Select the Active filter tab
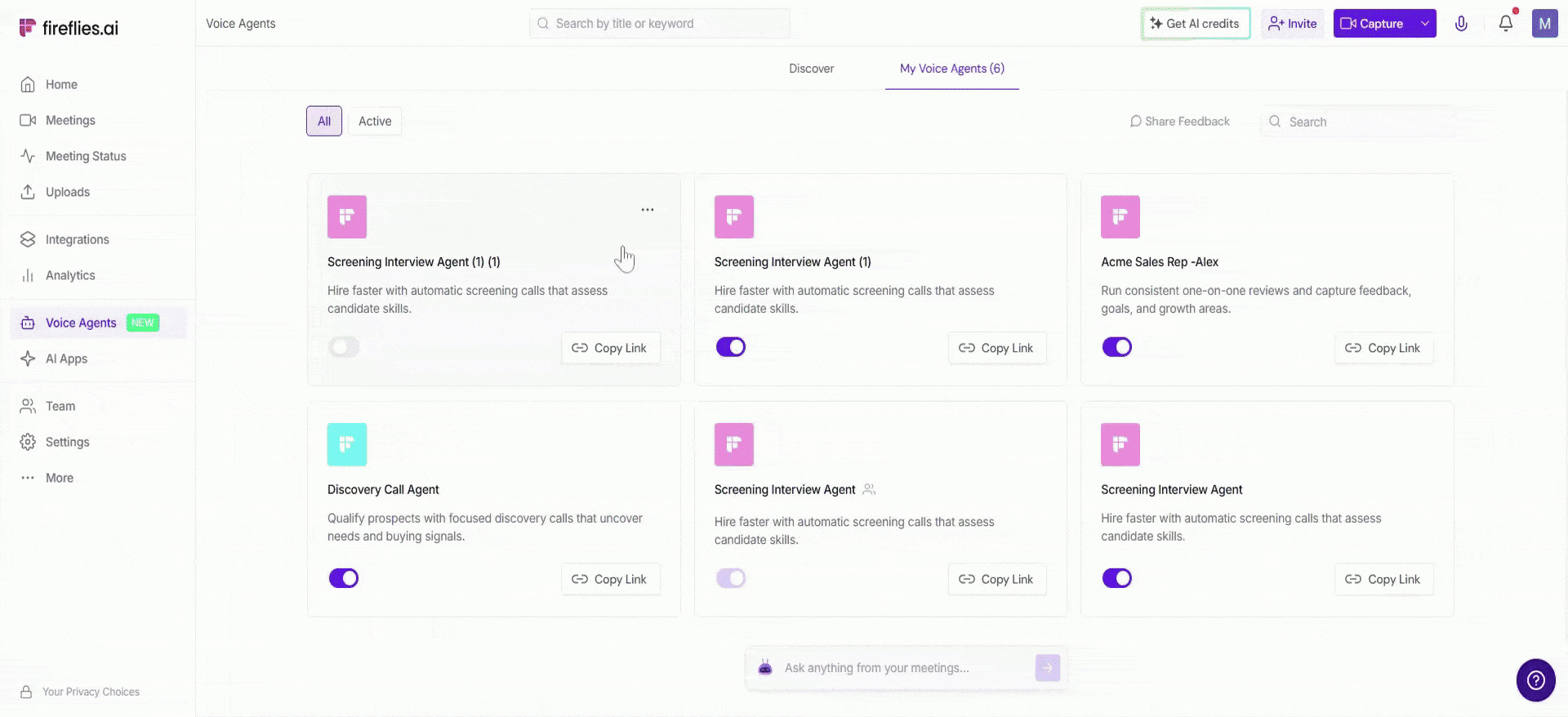Viewport: 1568px width, 717px height. [x=375, y=122]
